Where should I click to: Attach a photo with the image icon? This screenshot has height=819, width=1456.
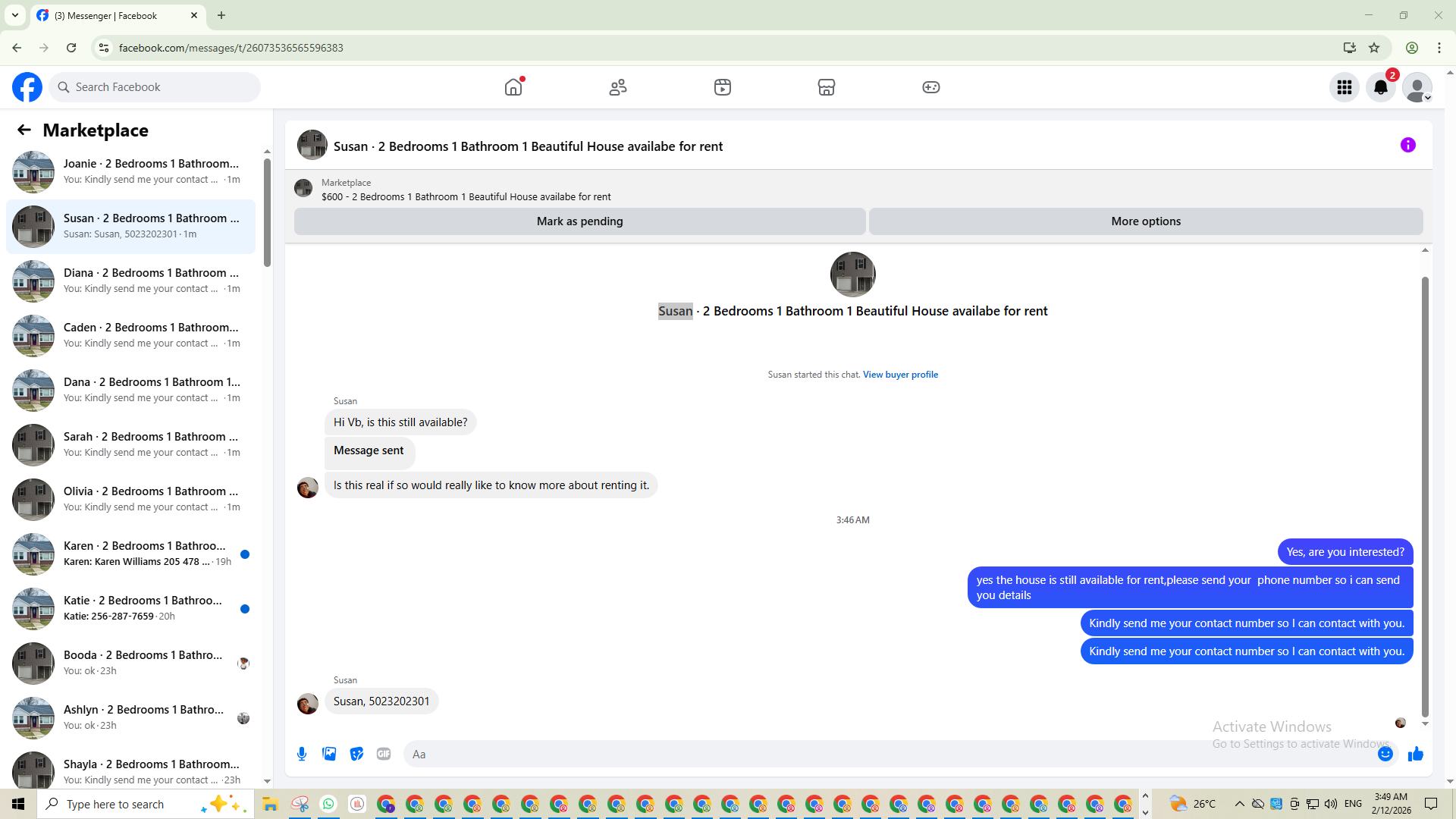tap(329, 754)
